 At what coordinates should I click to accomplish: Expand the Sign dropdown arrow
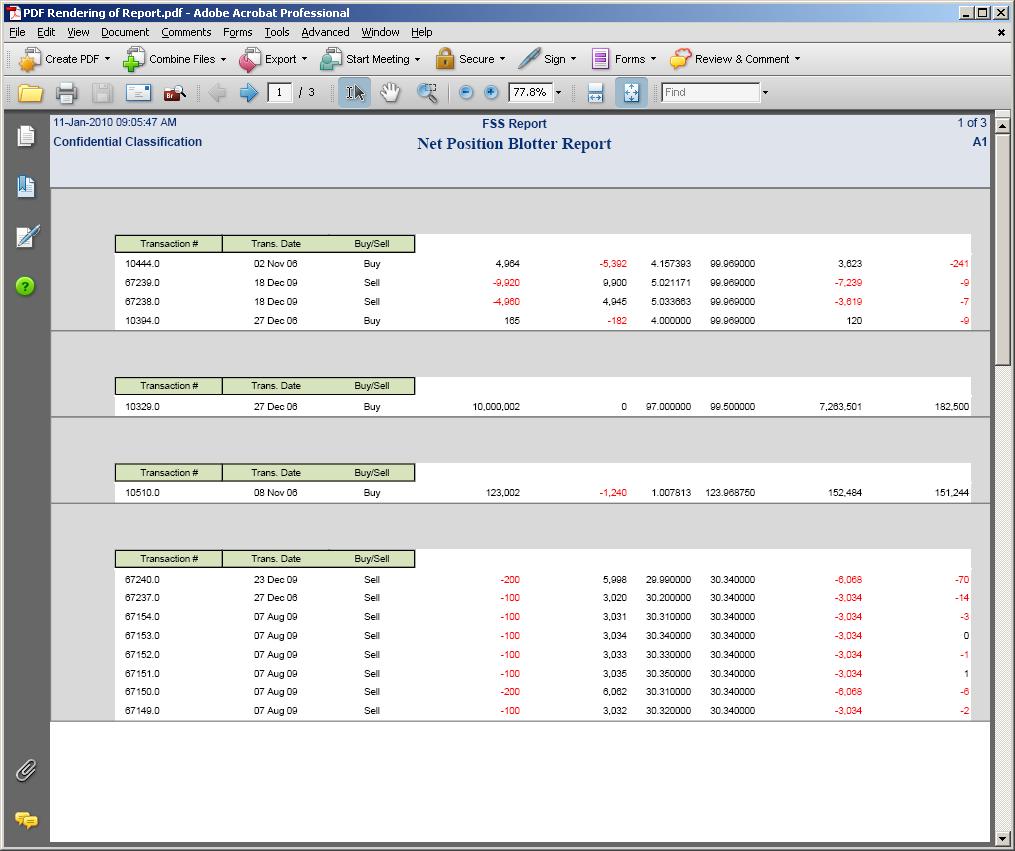(x=574, y=59)
